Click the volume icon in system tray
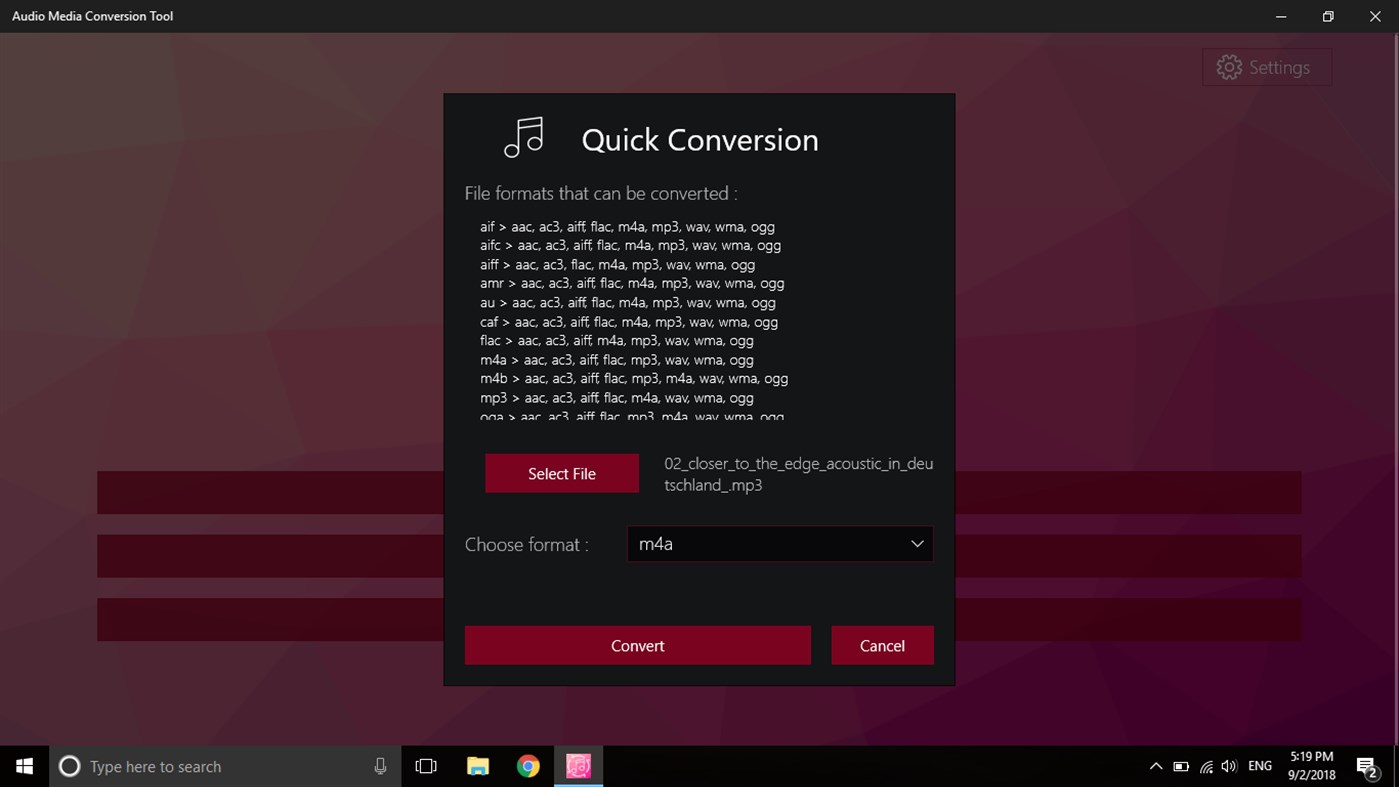 1228,765
